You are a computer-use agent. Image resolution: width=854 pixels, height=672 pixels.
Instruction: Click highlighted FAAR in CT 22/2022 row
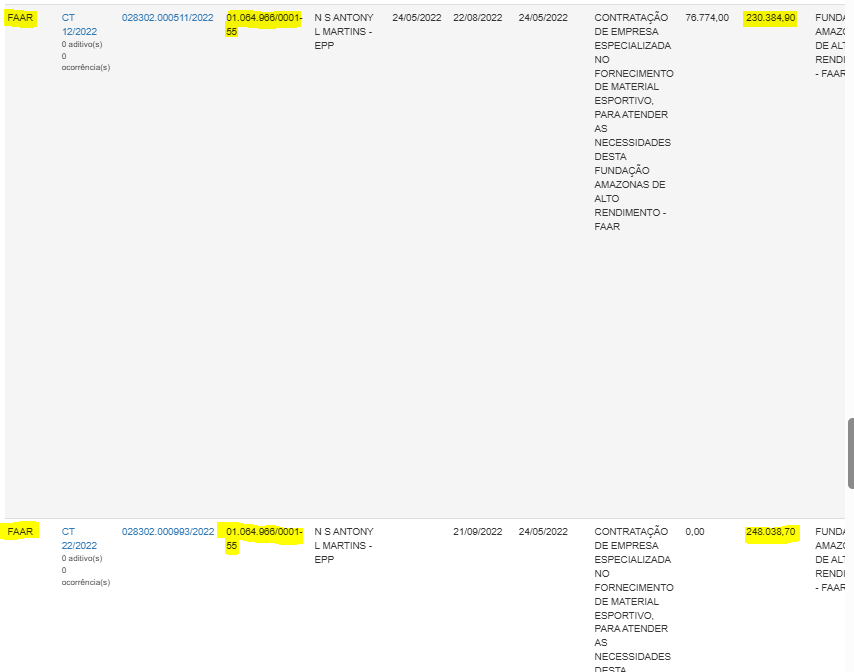click(20, 532)
